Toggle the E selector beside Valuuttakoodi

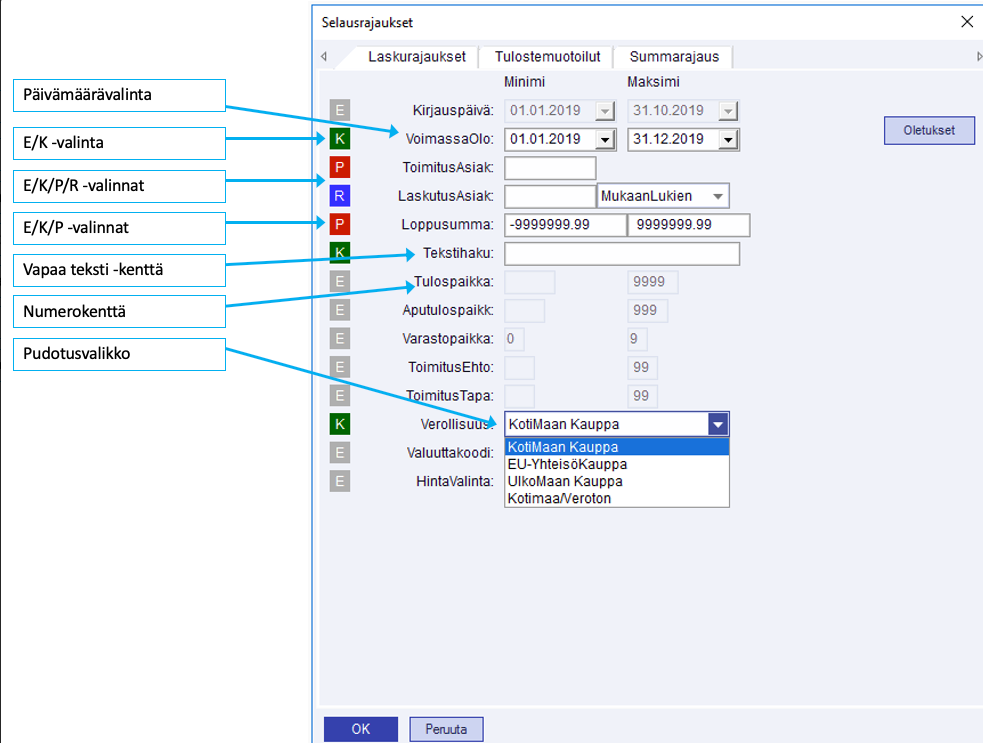pos(340,453)
